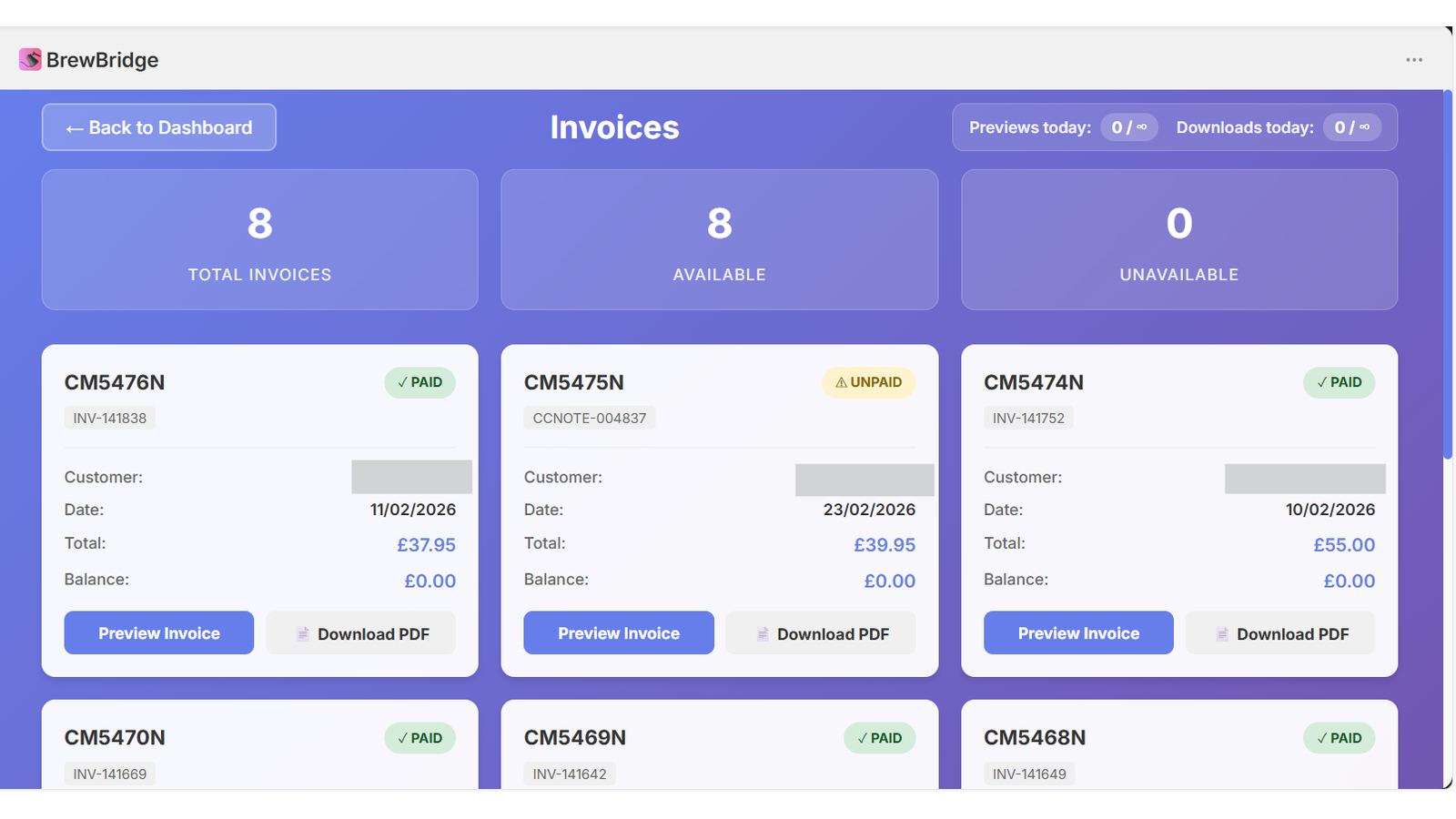The image size is (1456, 819).
Task: Select the CCNOTE-004837 reference tag
Action: pyautogui.click(x=590, y=419)
